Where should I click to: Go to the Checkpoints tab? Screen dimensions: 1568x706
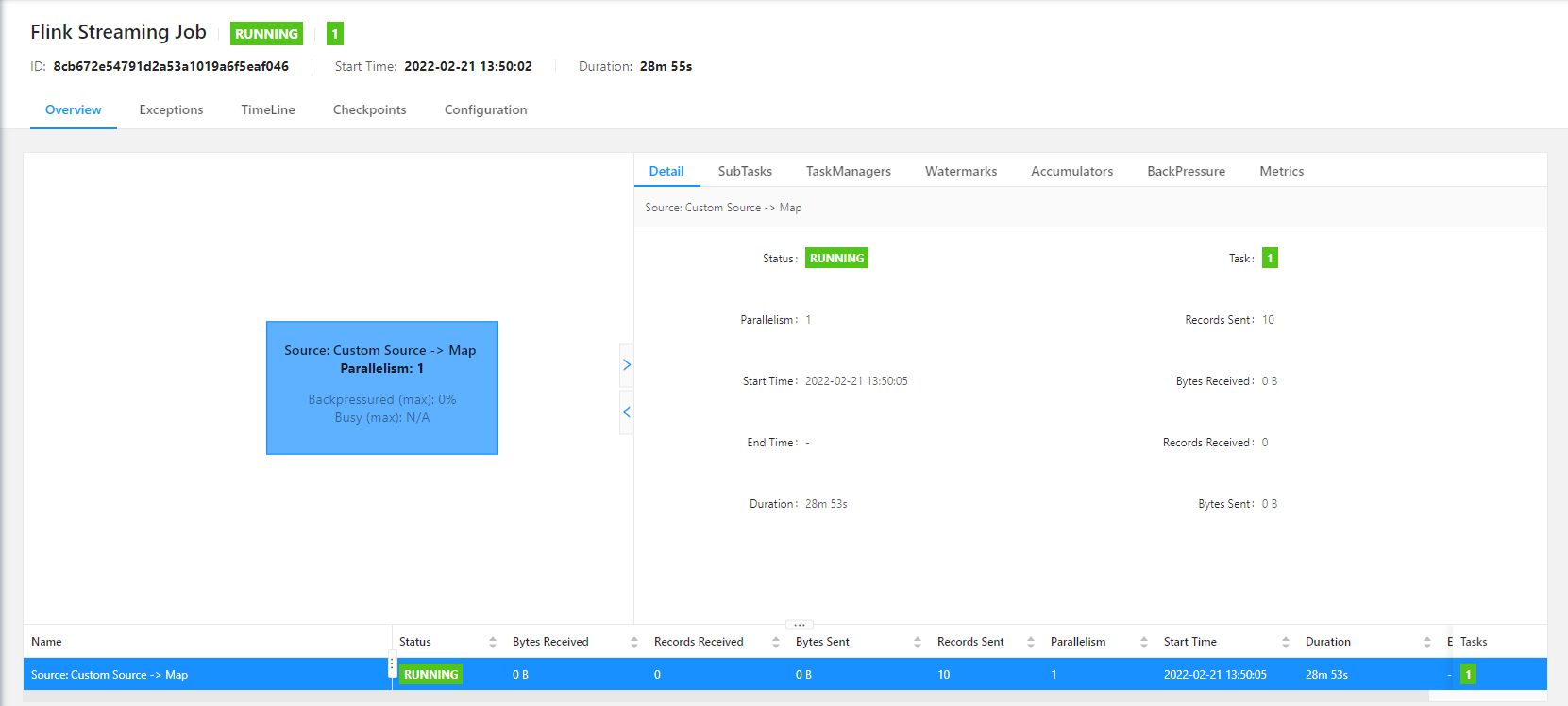[370, 109]
